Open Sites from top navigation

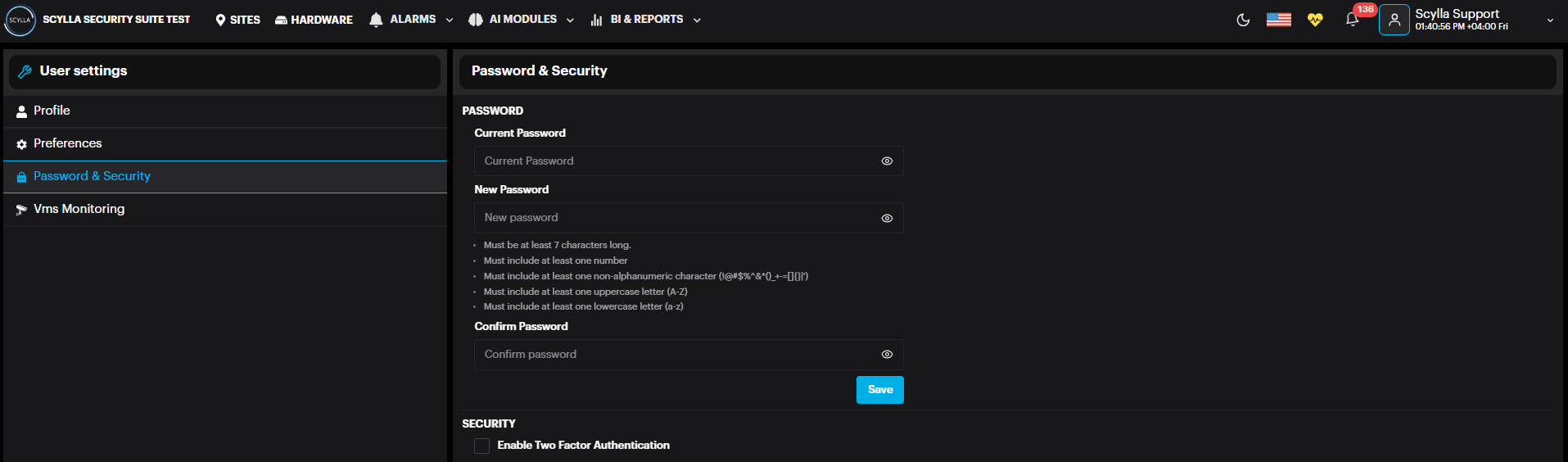(237, 20)
